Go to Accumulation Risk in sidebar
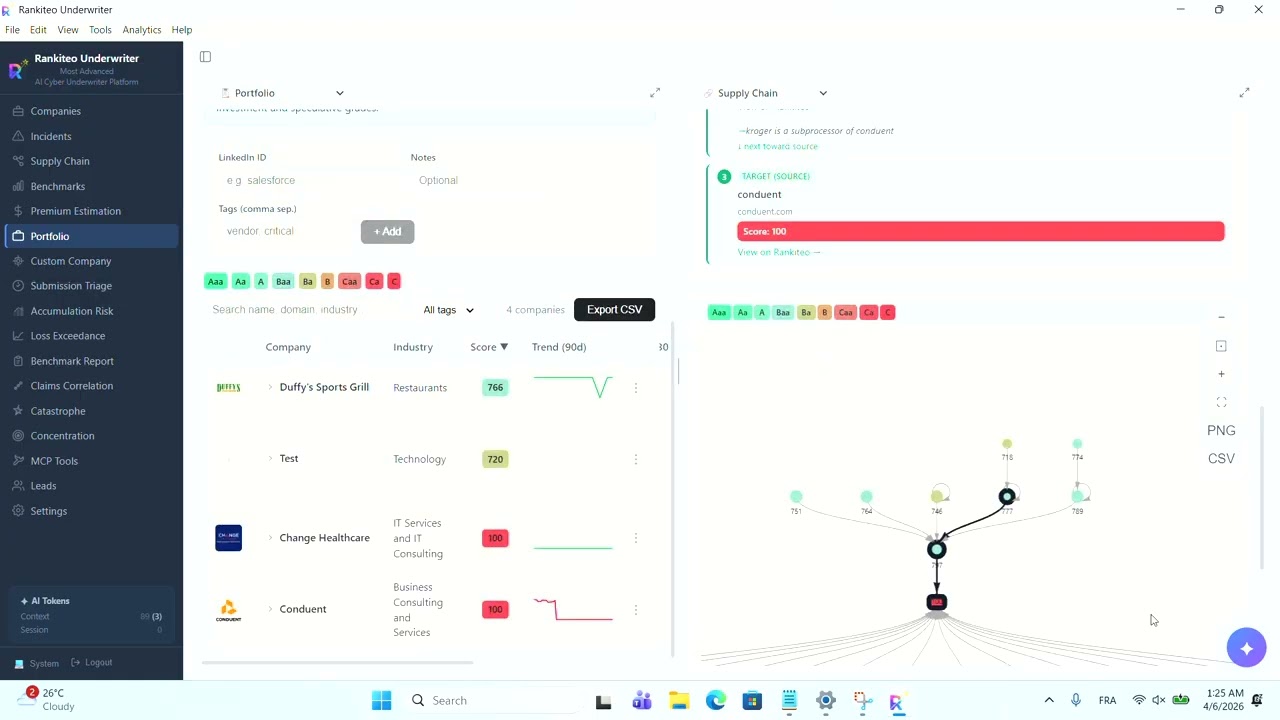This screenshot has height=720, width=1280. point(91,311)
